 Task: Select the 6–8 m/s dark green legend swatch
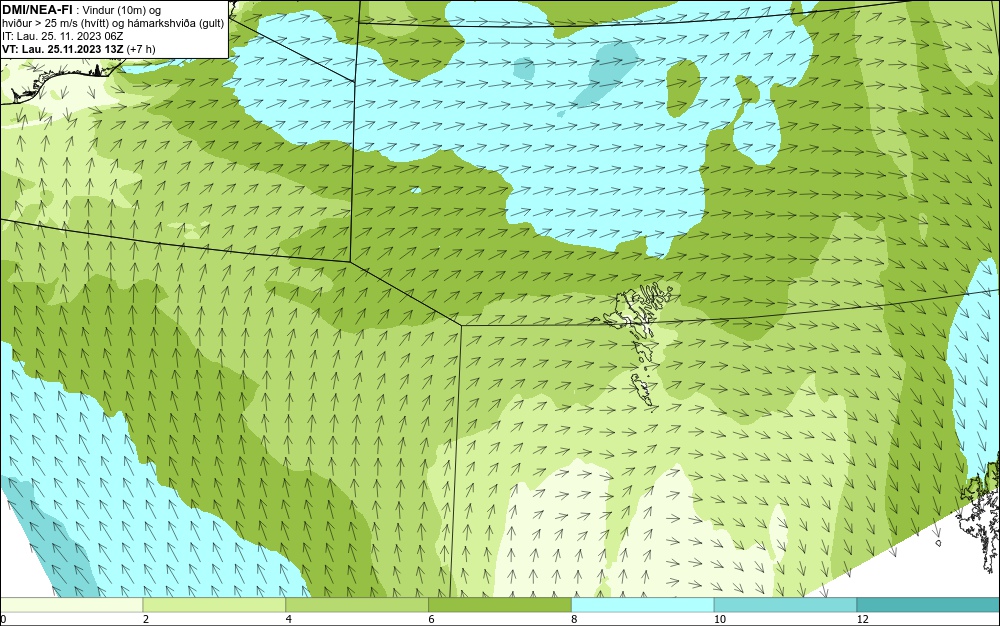pyautogui.click(x=500, y=604)
